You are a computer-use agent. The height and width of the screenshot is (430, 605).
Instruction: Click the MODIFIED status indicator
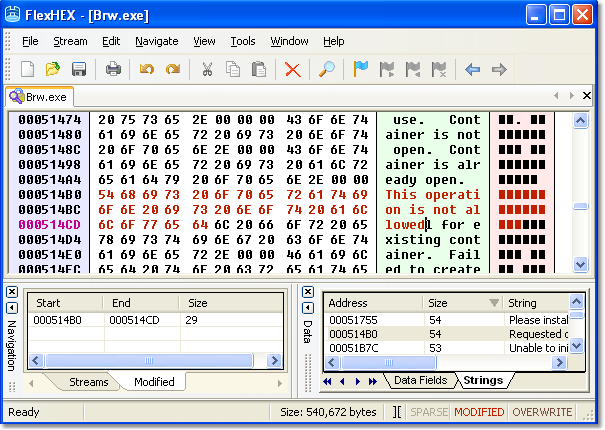[x=479, y=412]
